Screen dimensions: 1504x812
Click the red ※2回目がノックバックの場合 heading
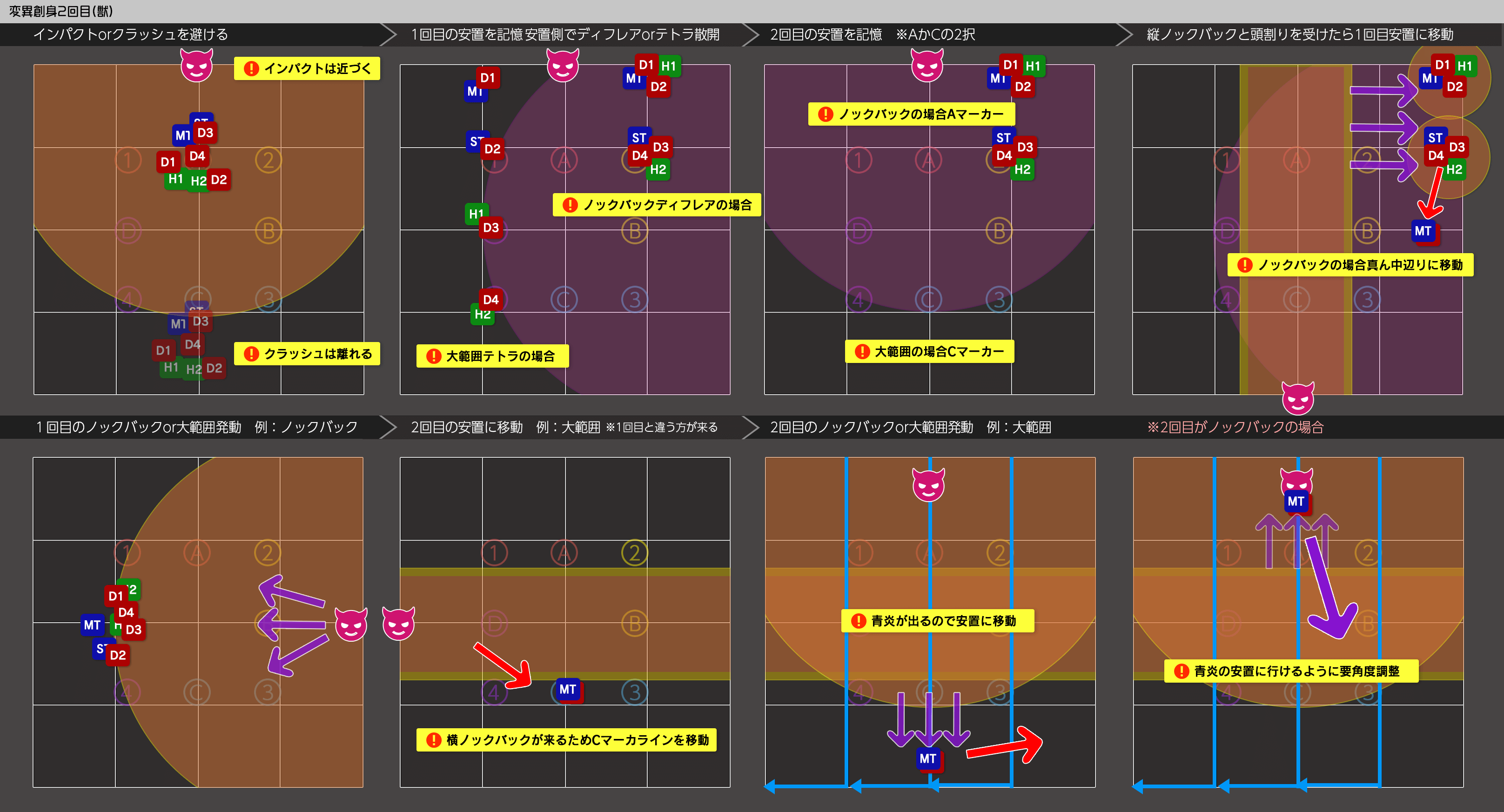tap(1235, 427)
